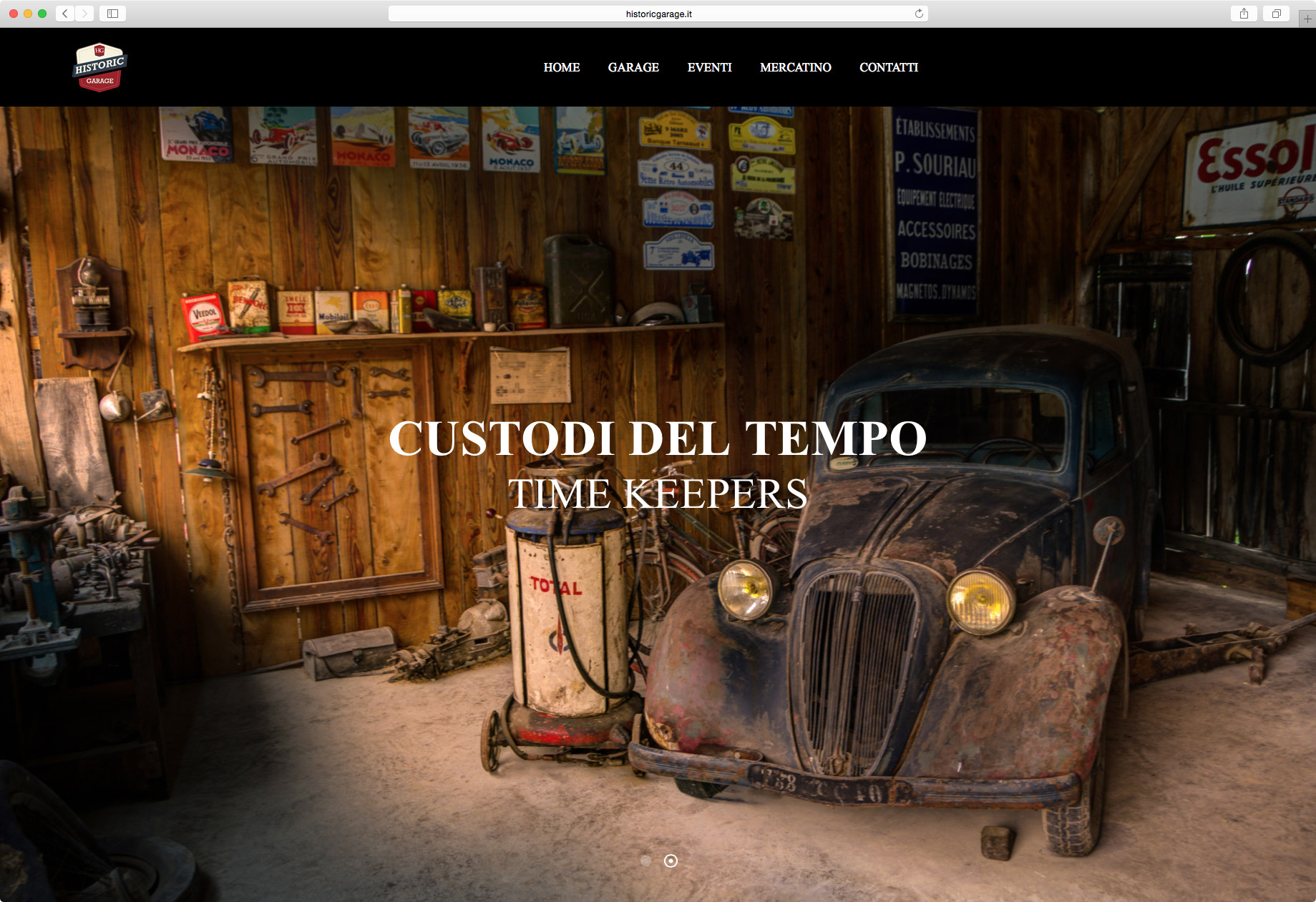Show the Safari sidebar
The width and height of the screenshot is (1316, 902).
tap(112, 14)
